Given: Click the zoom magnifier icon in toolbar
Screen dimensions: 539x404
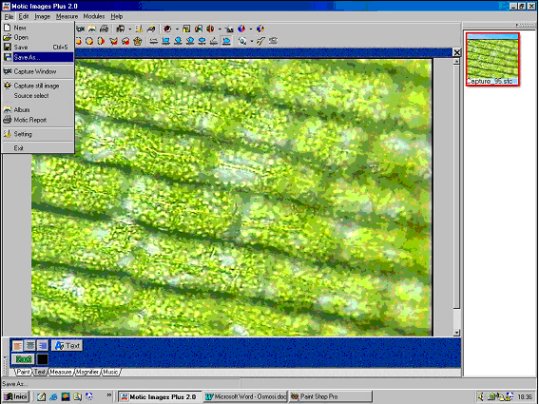Looking at the screenshot, I should [x=242, y=41].
